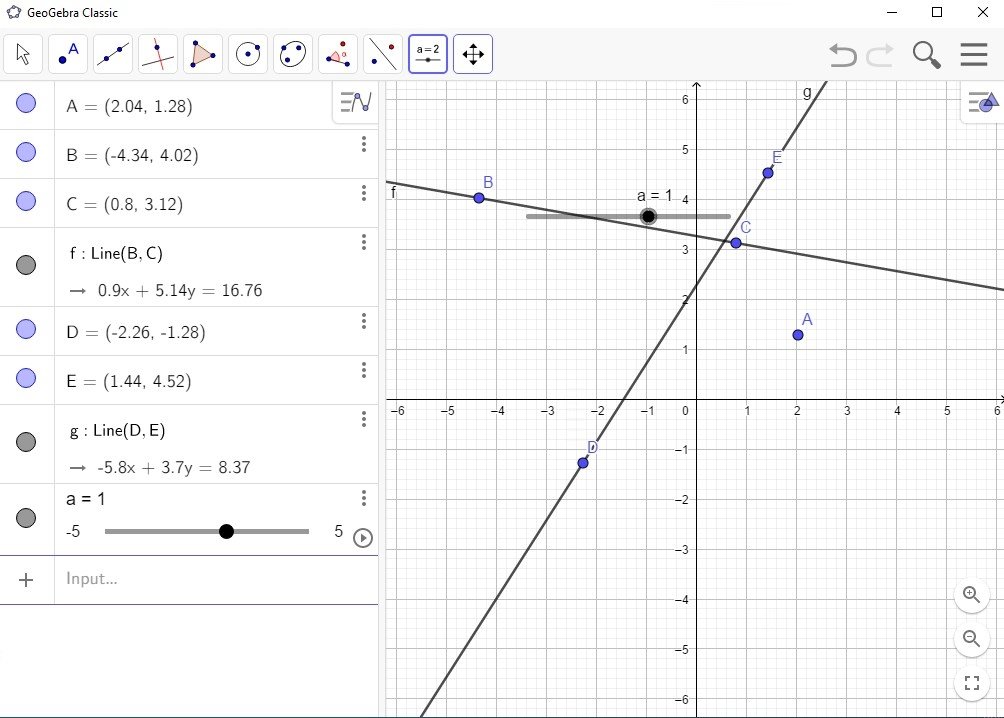The width and height of the screenshot is (1004, 718).
Task: Click the equation -5.8x + 3.7y = 8.37
Action: coord(174,468)
